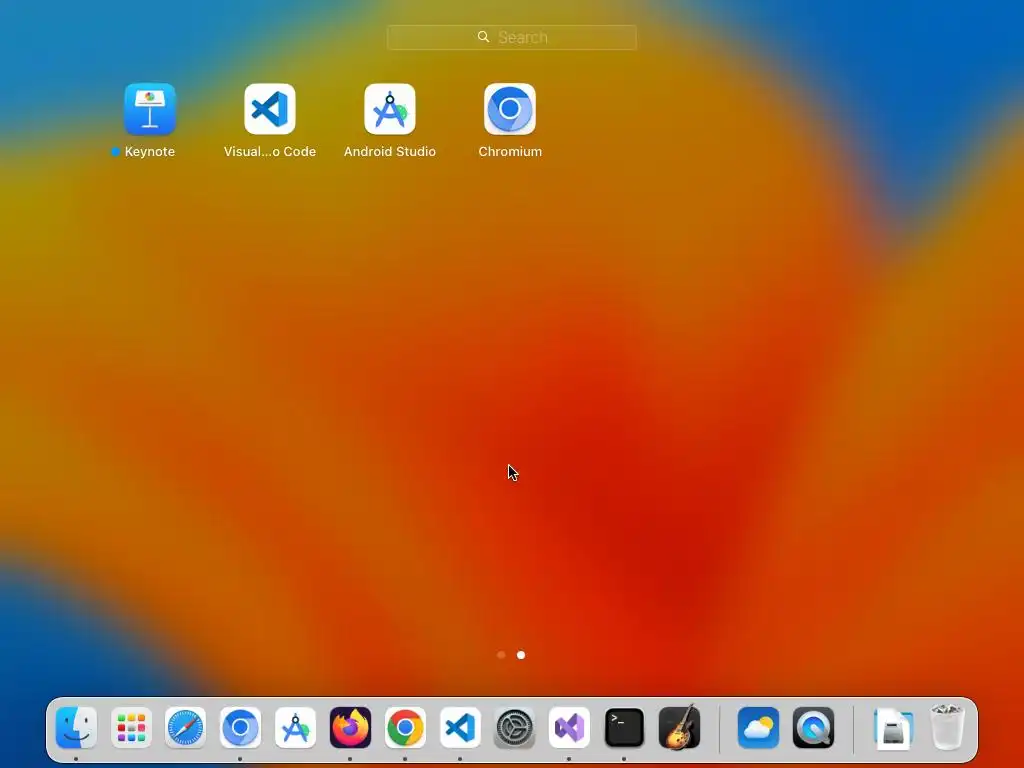Open Finder in the Dock

point(76,728)
